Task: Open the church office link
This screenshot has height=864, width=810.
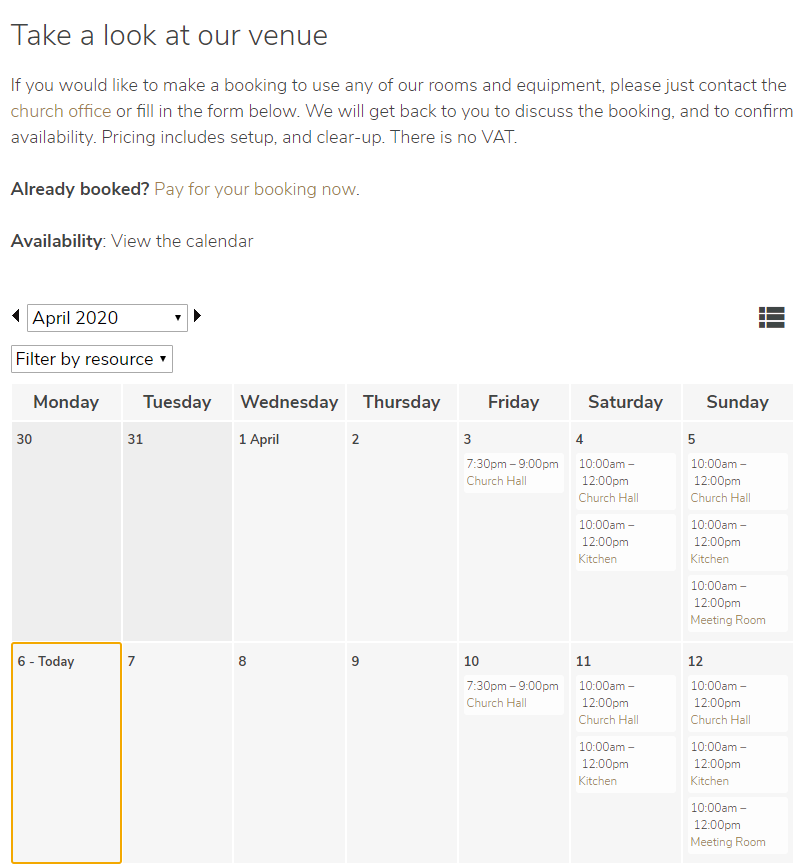Action: coord(61,111)
